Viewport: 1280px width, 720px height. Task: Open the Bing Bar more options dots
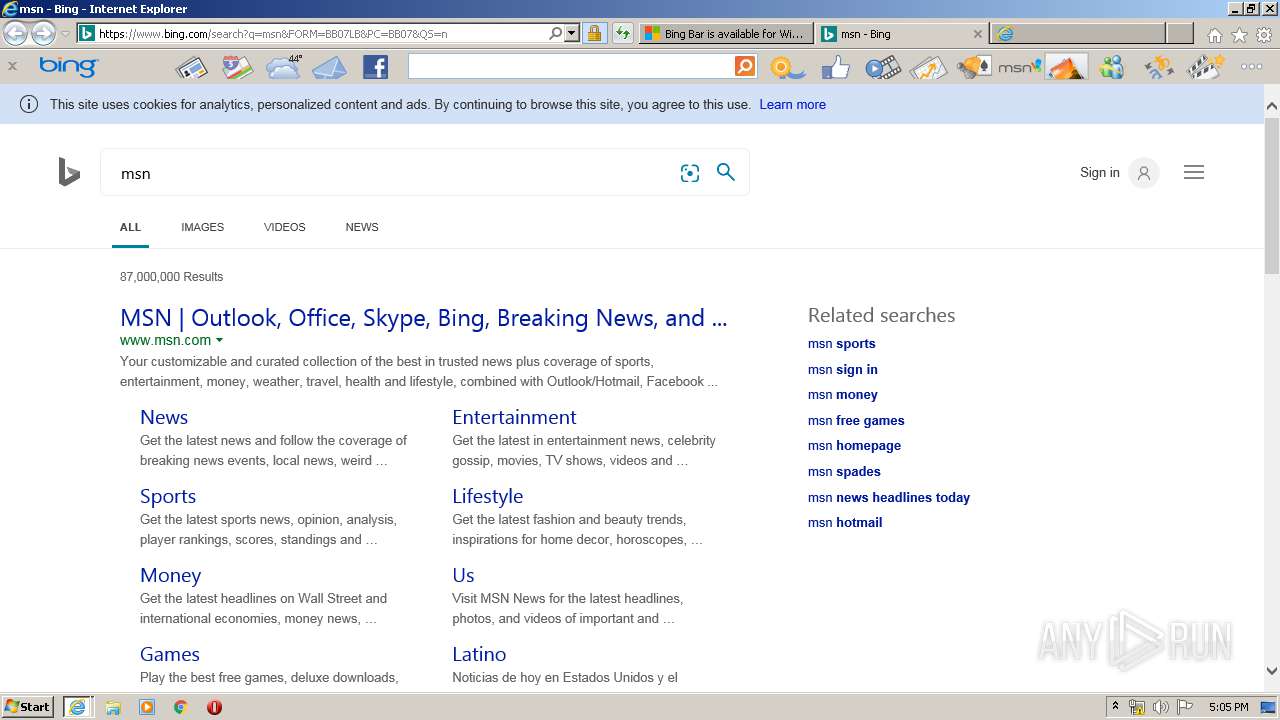(1251, 67)
